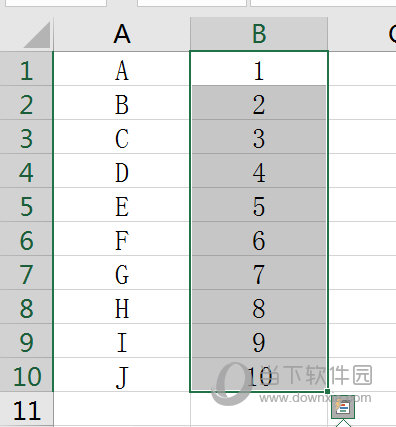Image resolution: width=396 pixels, height=427 pixels.
Task: Select row 1 header
Action: [26, 69]
